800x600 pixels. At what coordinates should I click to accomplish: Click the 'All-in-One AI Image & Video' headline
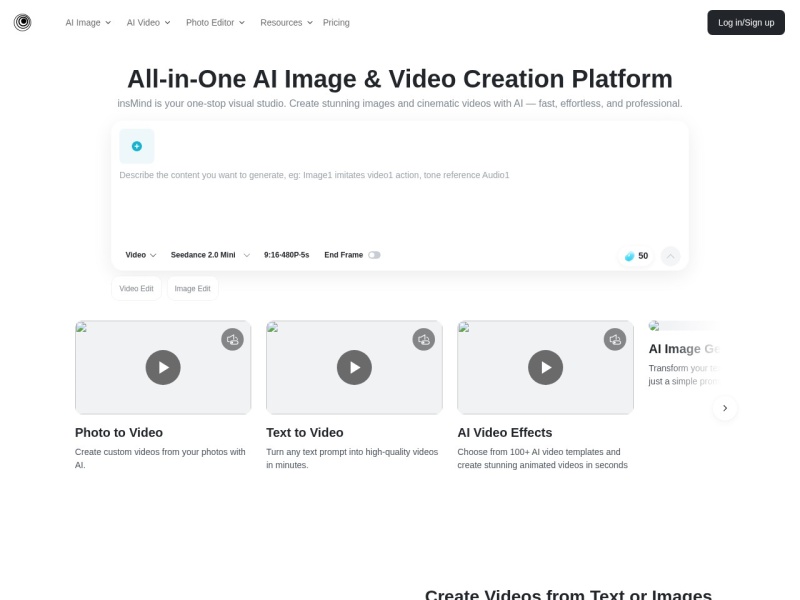400,79
